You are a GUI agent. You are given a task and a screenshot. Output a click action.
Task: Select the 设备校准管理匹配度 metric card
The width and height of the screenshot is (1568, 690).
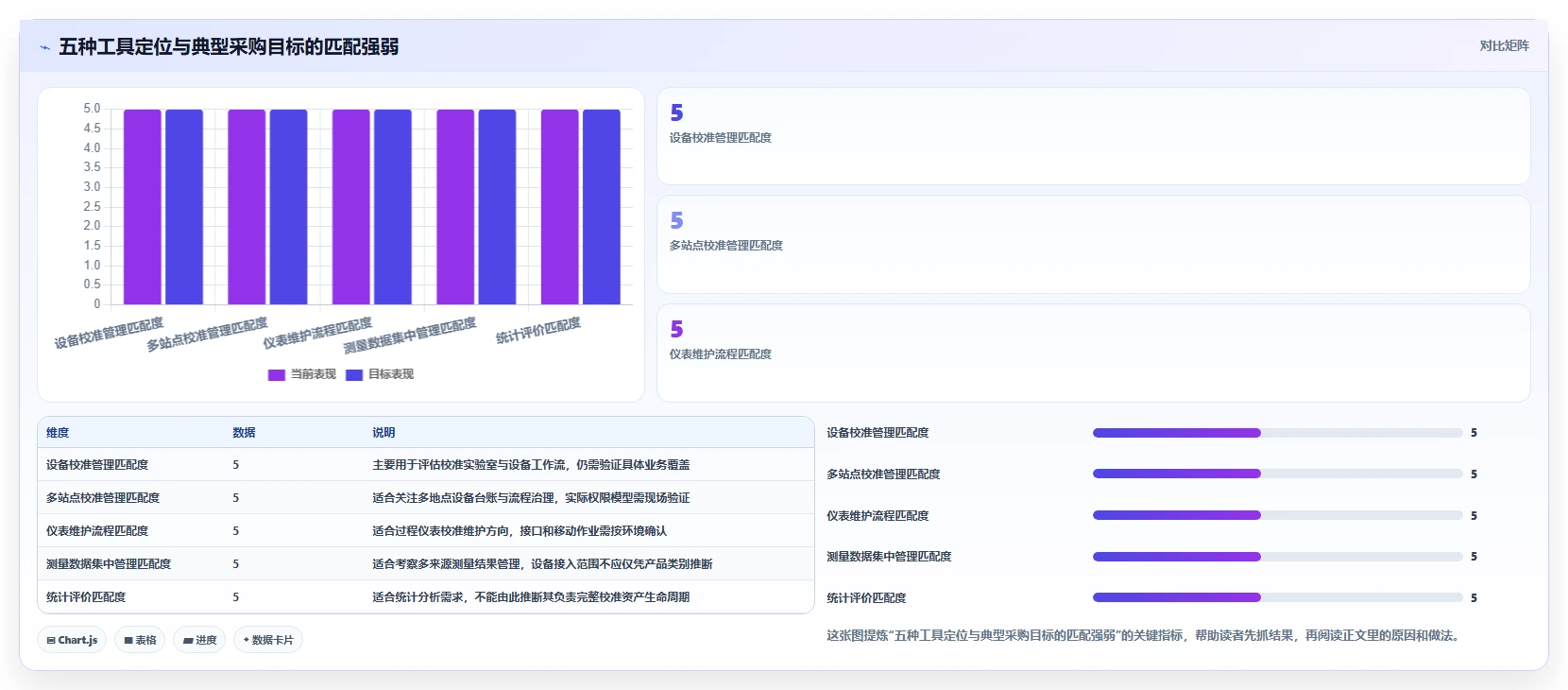(1093, 136)
